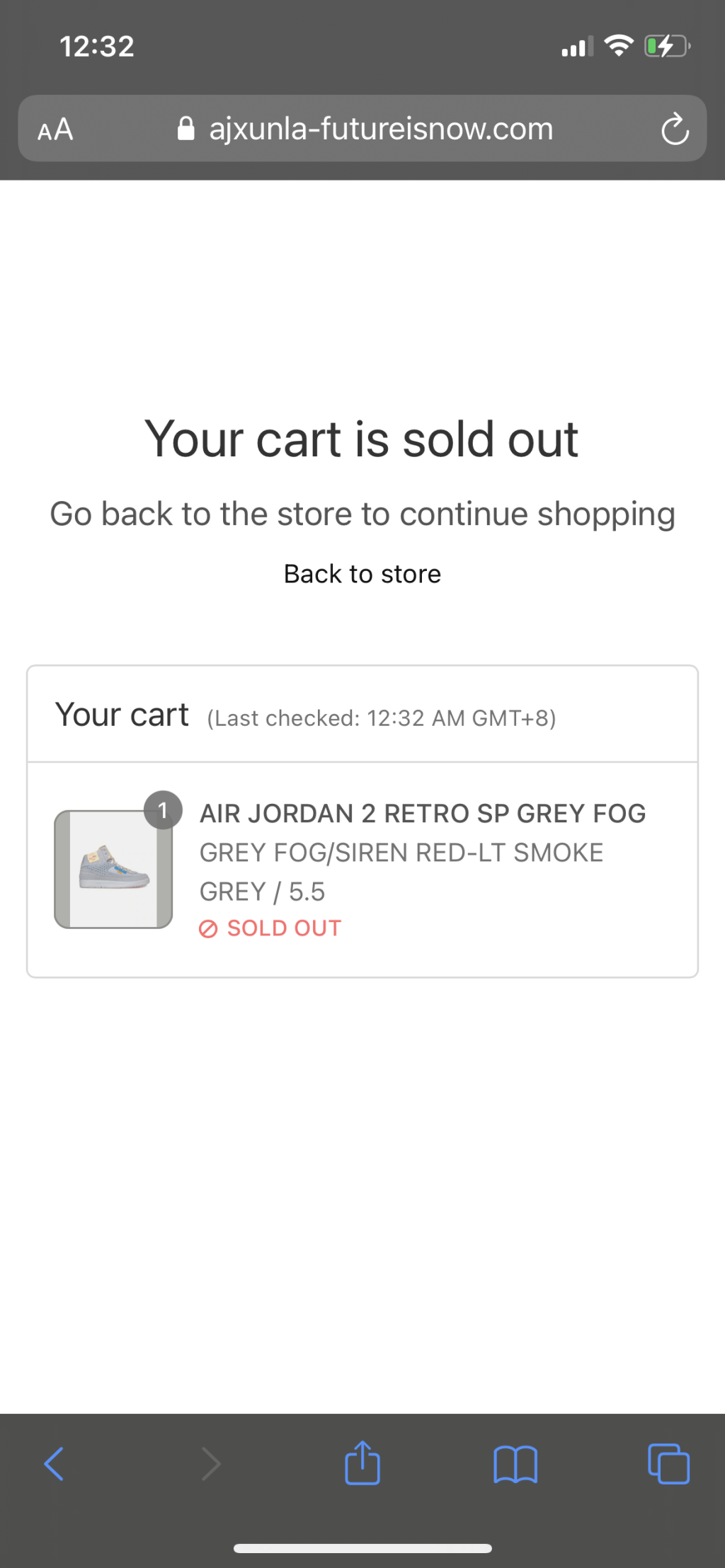Tap the ajxunla-futureisnow.com address field
725x1568 pixels.
click(381, 129)
